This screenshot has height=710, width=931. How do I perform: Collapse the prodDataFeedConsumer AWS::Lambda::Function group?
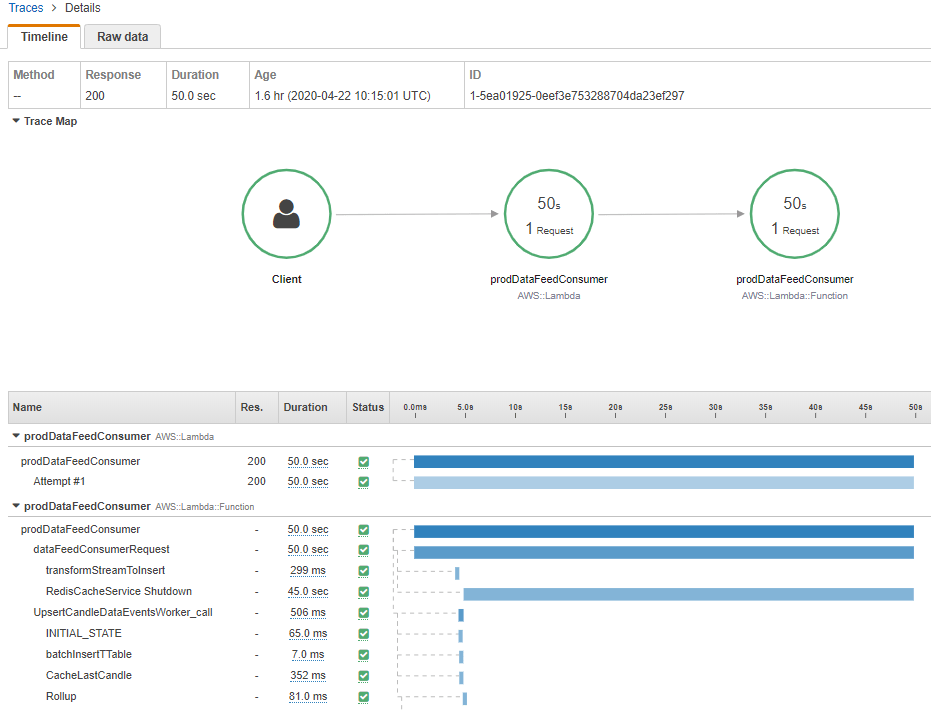tap(16, 506)
